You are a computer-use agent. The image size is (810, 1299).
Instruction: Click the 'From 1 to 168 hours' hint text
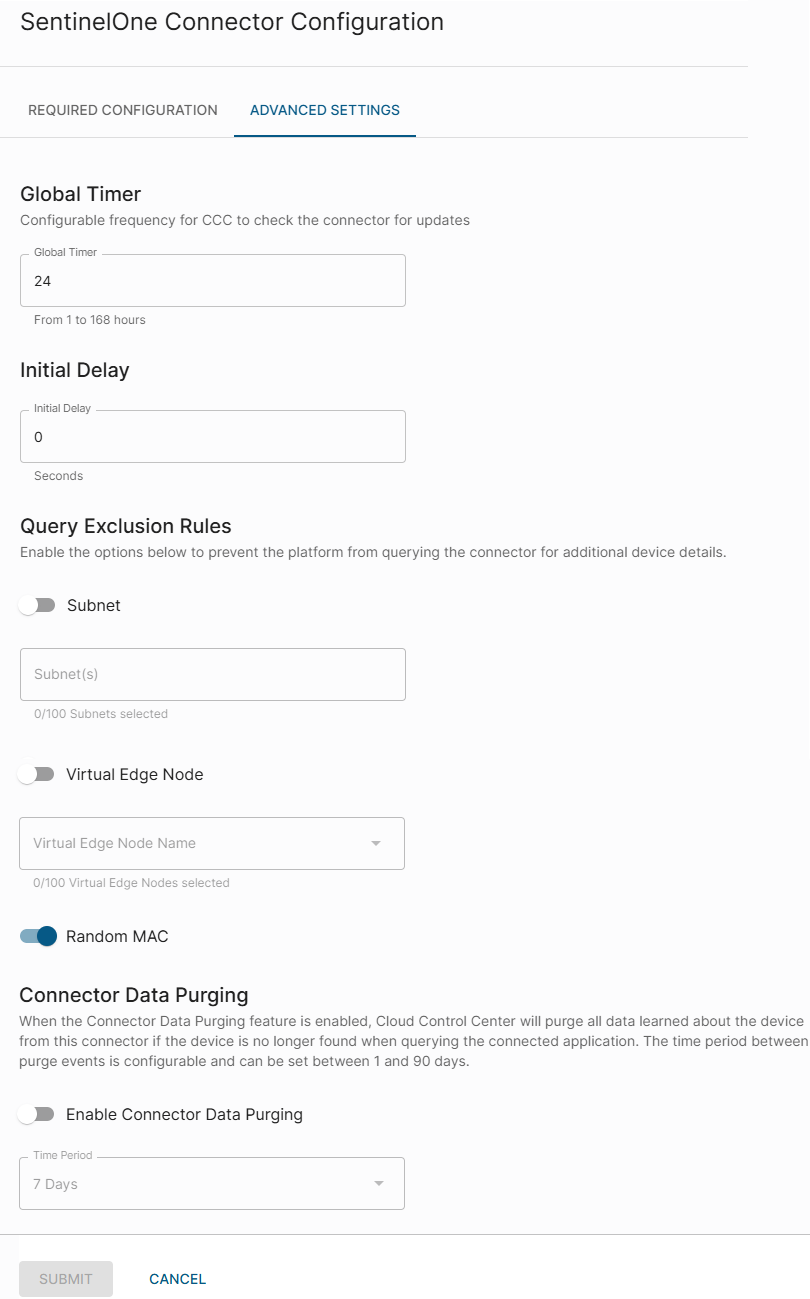(90, 320)
